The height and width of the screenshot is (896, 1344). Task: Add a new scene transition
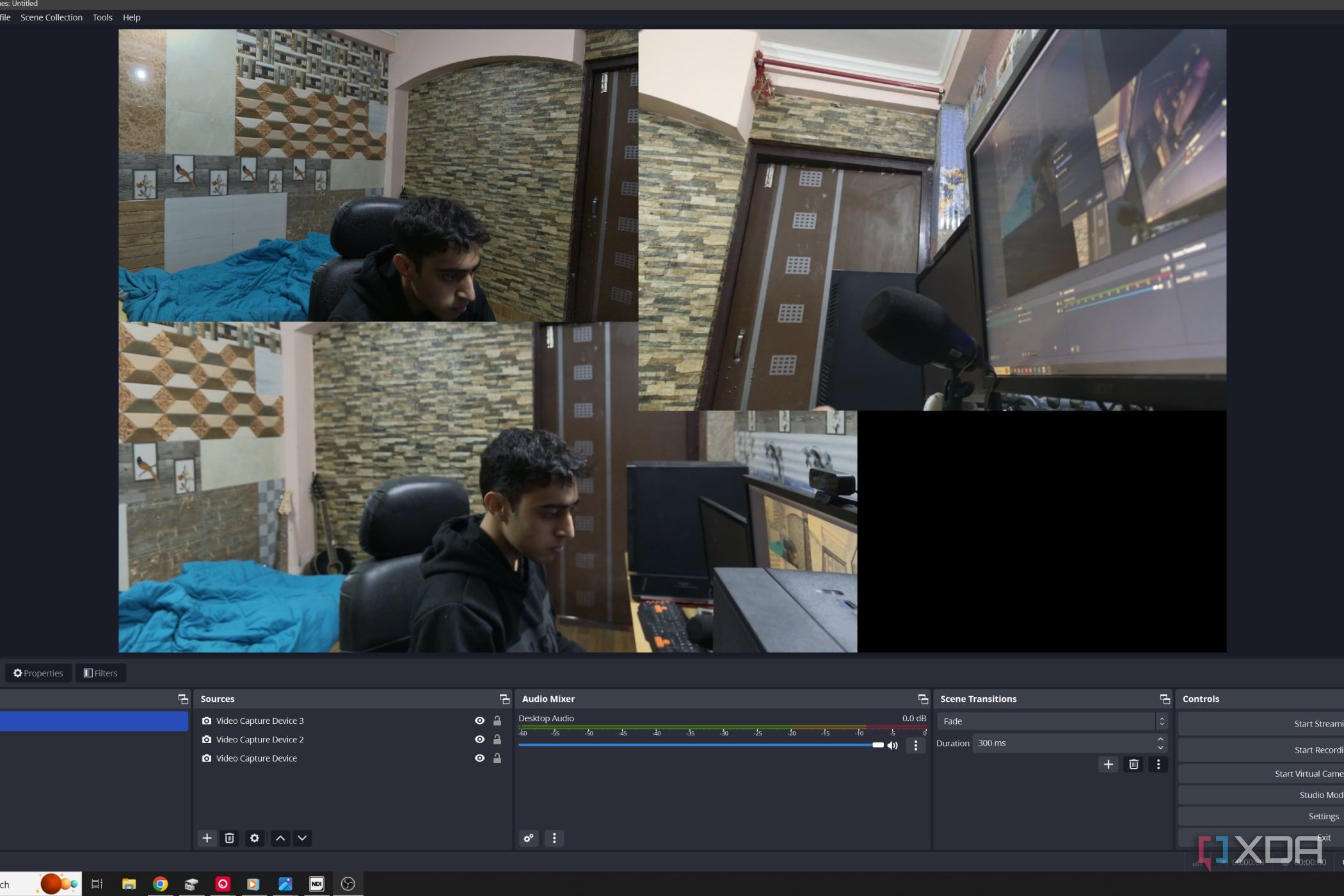click(x=1108, y=764)
